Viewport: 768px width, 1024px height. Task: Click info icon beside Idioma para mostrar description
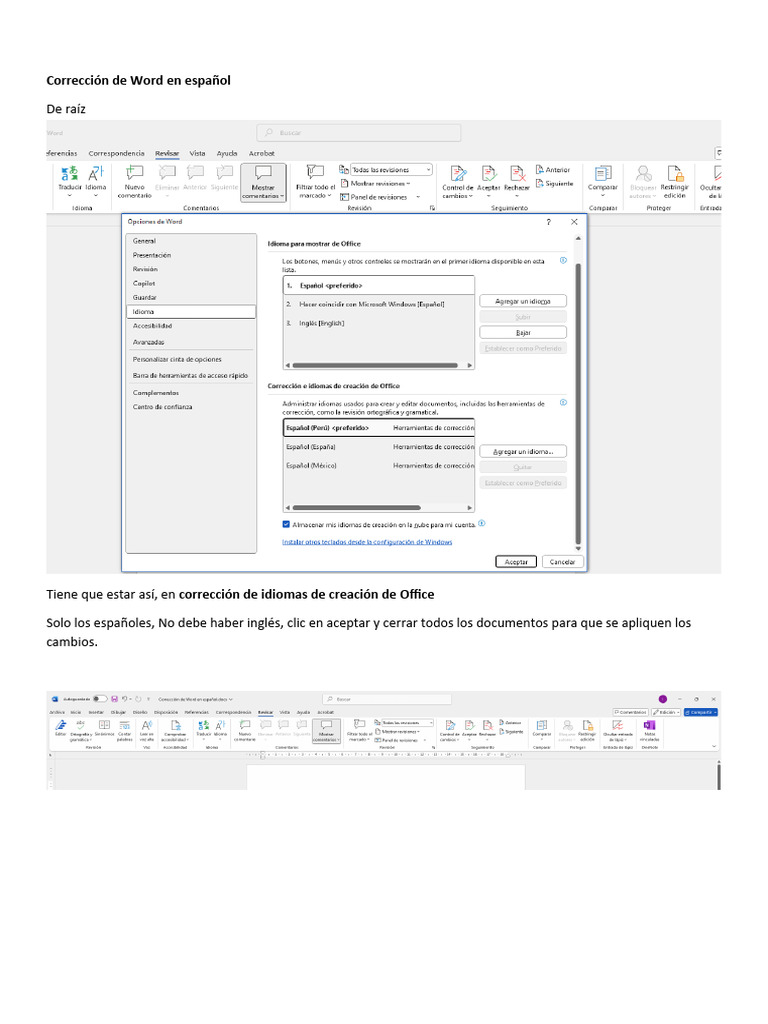click(563, 261)
